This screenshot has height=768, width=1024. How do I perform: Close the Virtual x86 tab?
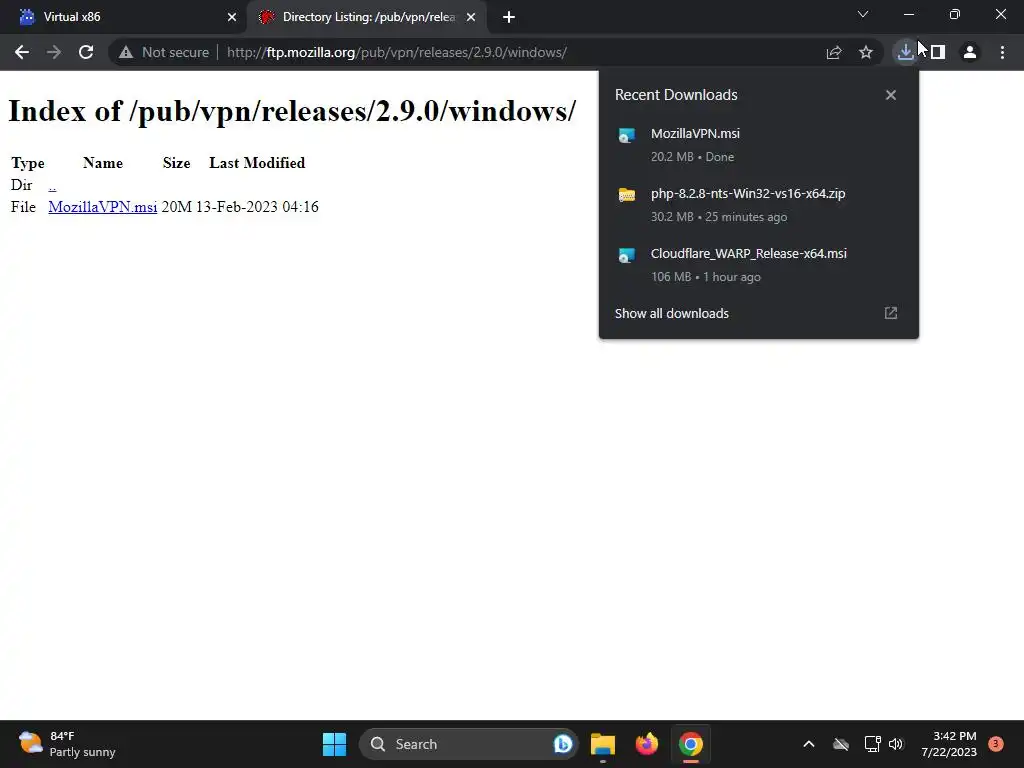tap(232, 17)
